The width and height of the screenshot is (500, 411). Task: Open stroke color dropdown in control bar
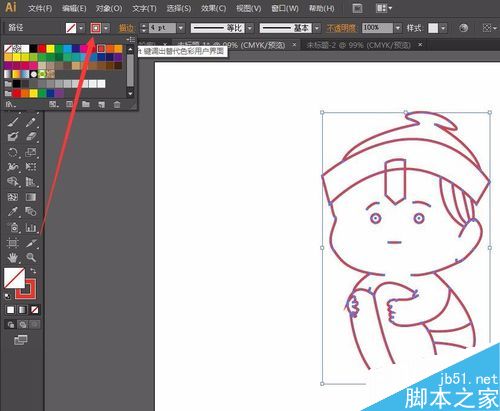(106, 28)
